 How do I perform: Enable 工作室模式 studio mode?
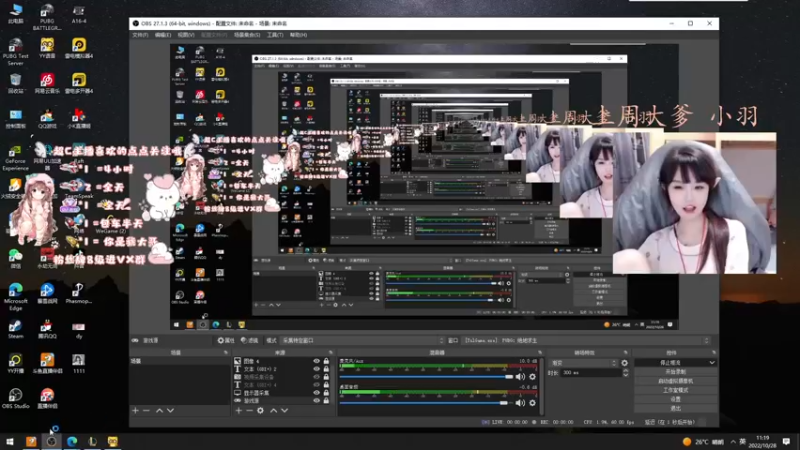tap(676, 390)
